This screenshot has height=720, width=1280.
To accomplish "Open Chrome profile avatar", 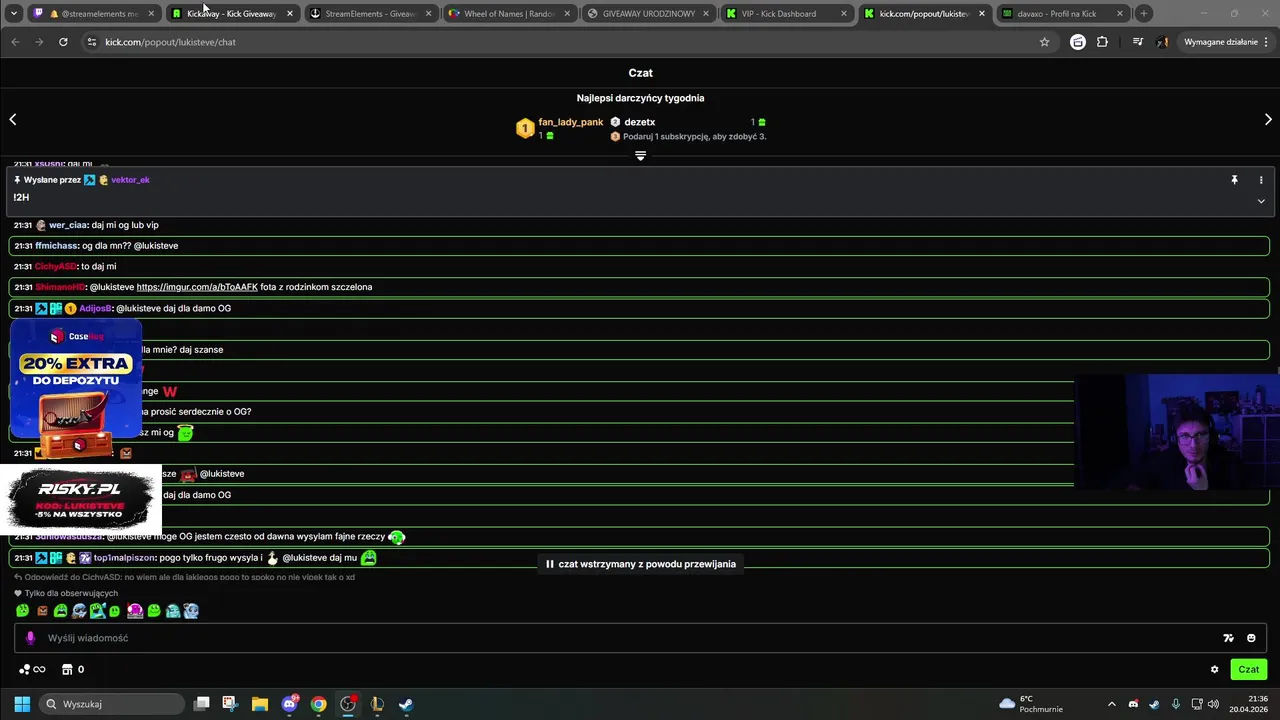I will pos(1162,42).
